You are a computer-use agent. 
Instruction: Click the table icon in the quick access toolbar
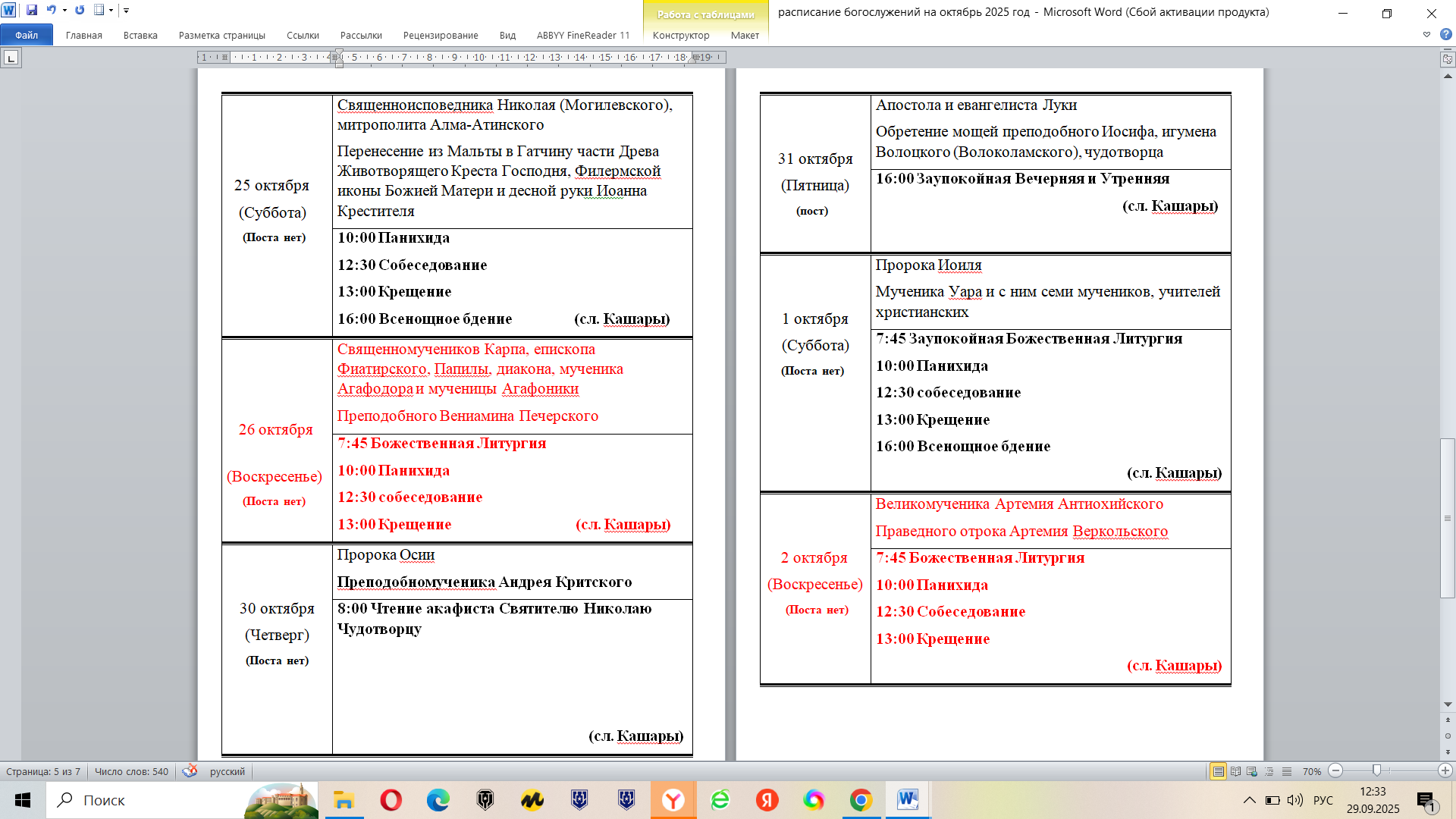click(99, 11)
